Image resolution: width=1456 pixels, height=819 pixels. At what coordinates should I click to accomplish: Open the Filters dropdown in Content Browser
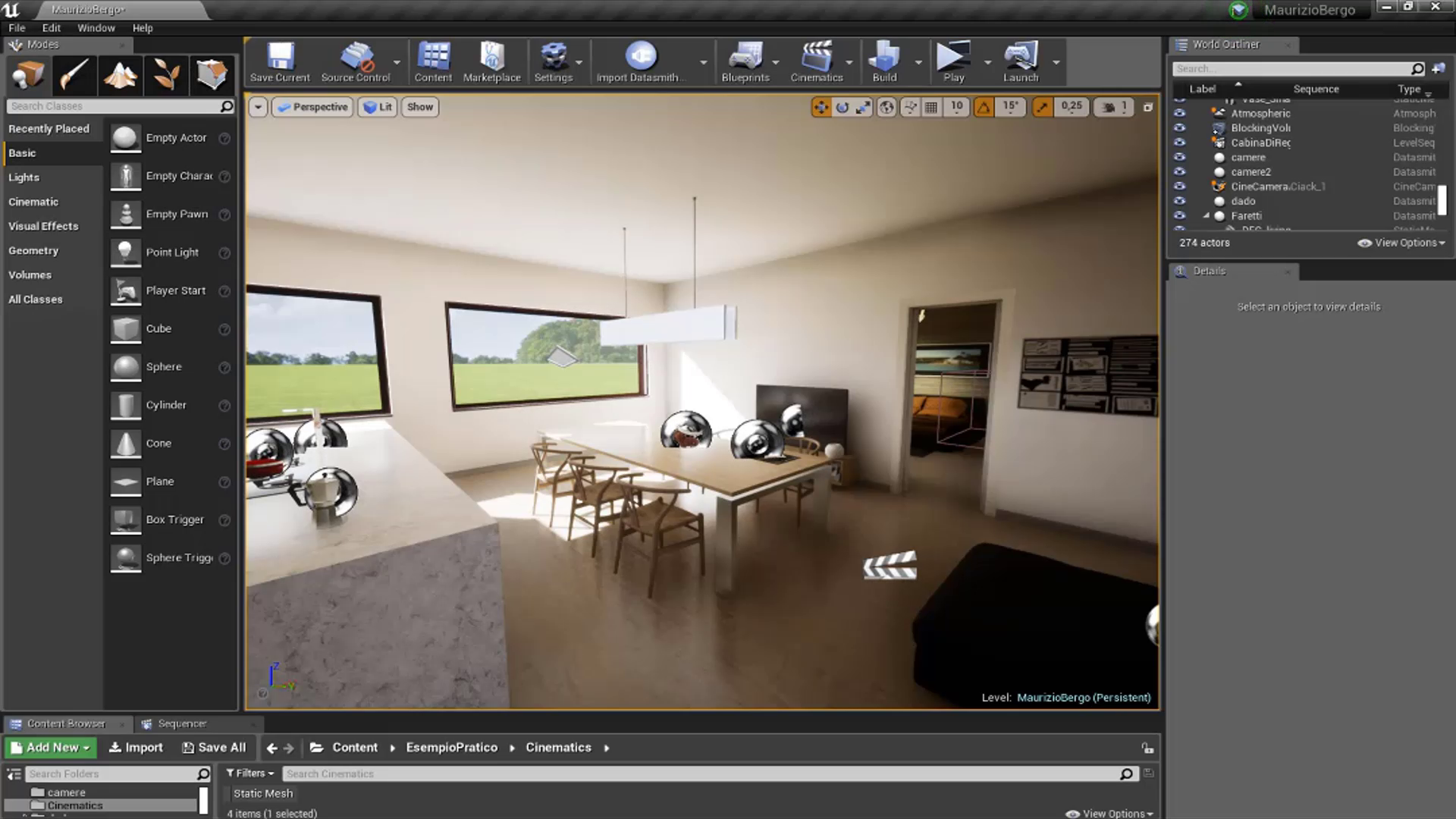click(250, 773)
